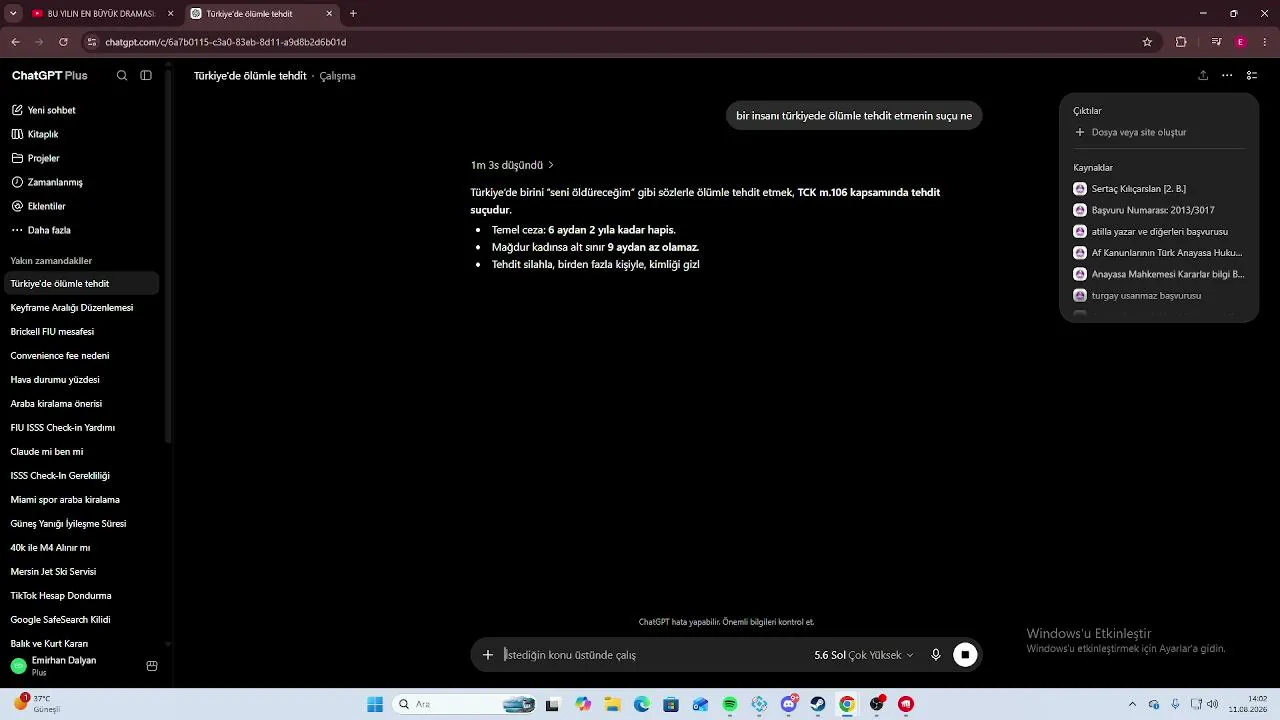Open a new browser tab with plus
The image size is (1280, 720).
pyautogui.click(x=353, y=14)
